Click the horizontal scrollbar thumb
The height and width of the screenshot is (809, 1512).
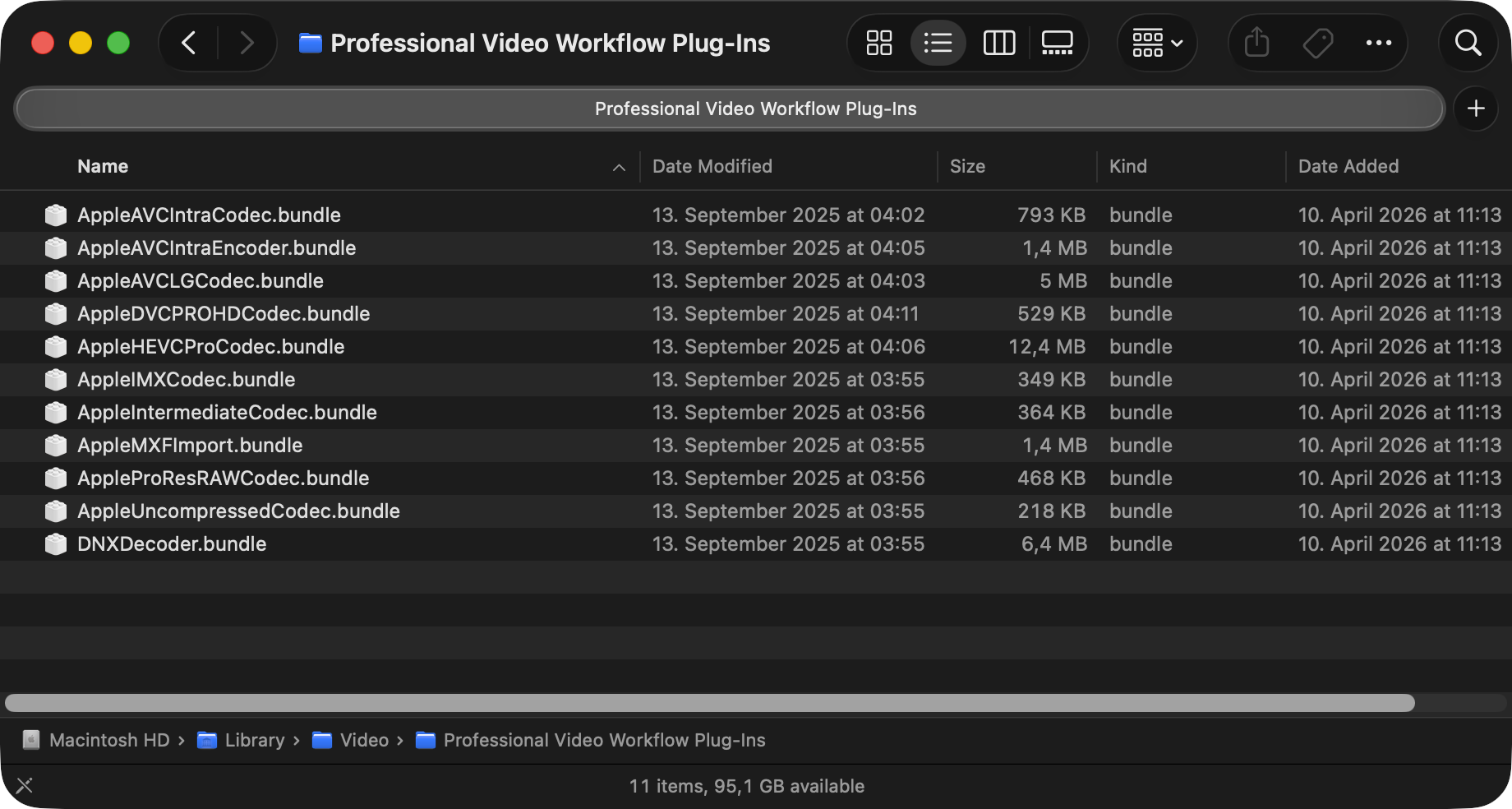710,703
